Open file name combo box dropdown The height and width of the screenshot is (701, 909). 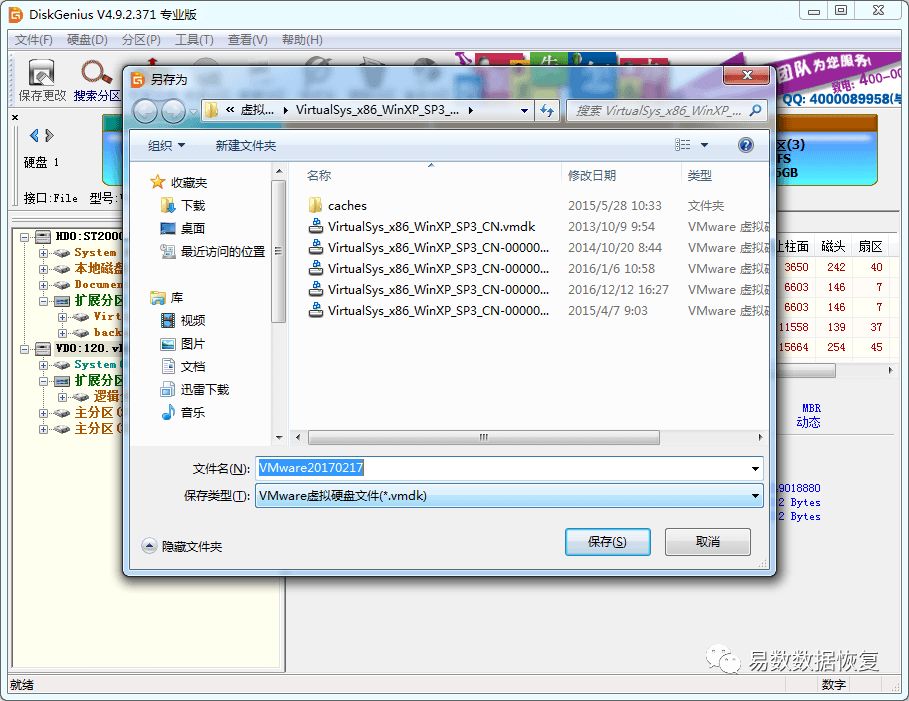click(755, 468)
